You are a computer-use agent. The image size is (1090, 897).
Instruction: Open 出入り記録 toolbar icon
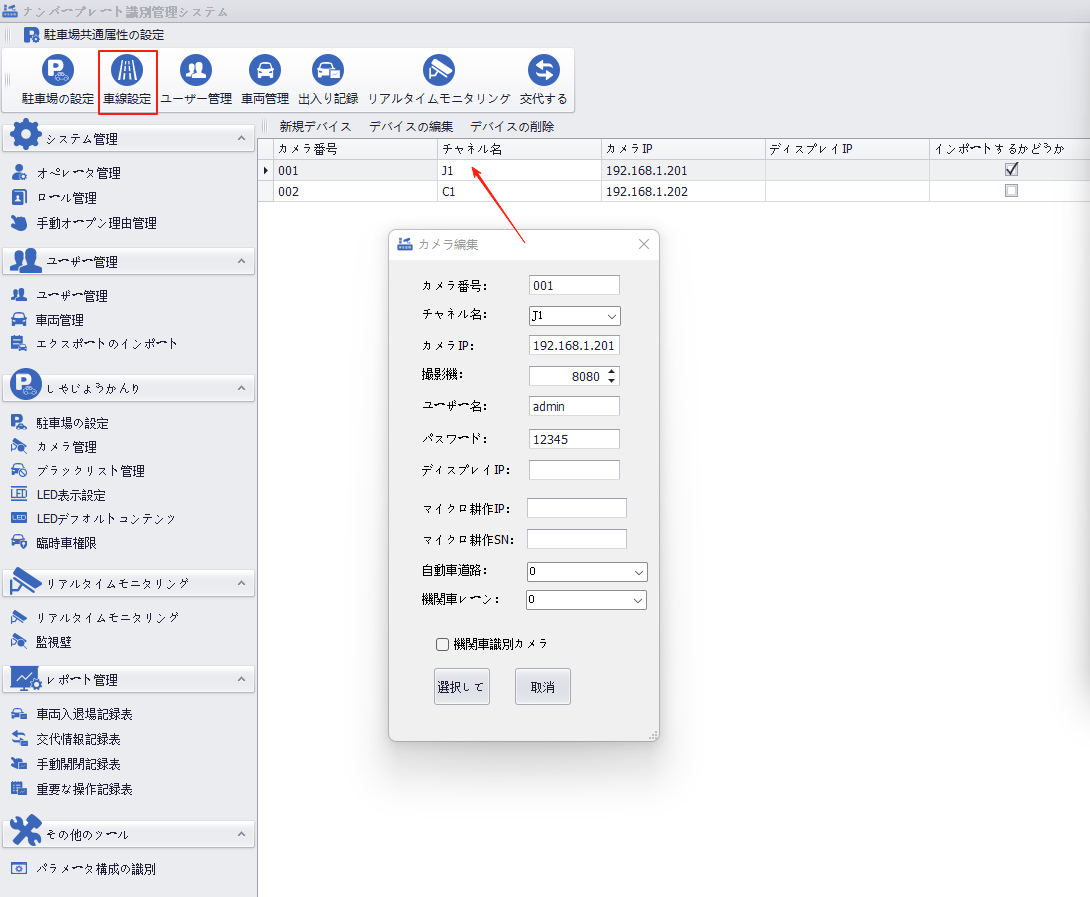(x=328, y=71)
